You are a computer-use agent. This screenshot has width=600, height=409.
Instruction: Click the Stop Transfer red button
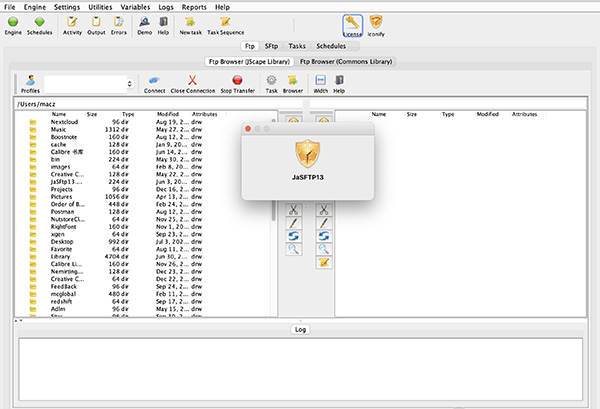click(x=237, y=80)
